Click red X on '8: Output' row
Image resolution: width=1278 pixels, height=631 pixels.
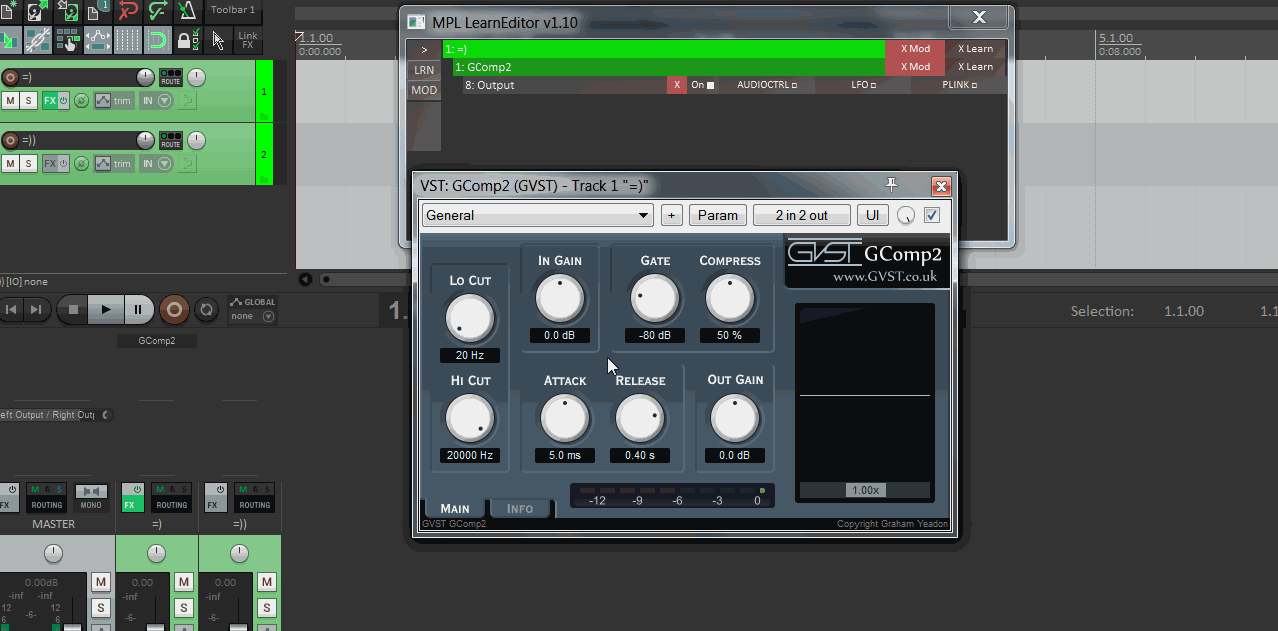pos(677,85)
